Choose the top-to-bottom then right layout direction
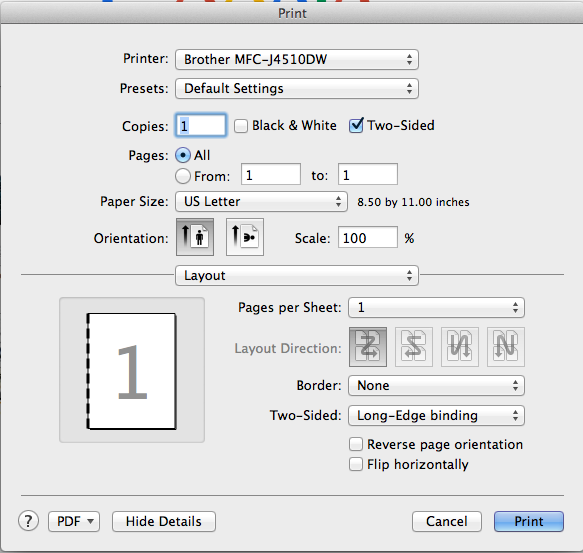The image size is (583, 553). 460,347
